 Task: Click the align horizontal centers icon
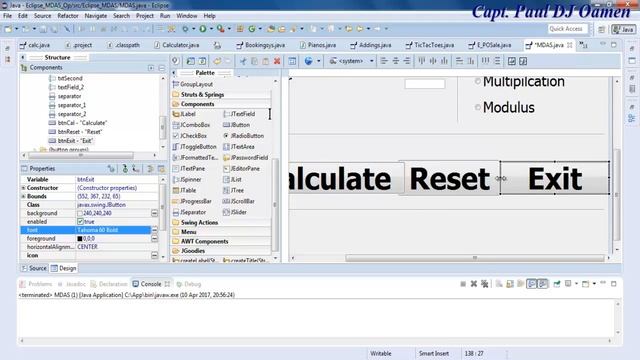coord(396,61)
